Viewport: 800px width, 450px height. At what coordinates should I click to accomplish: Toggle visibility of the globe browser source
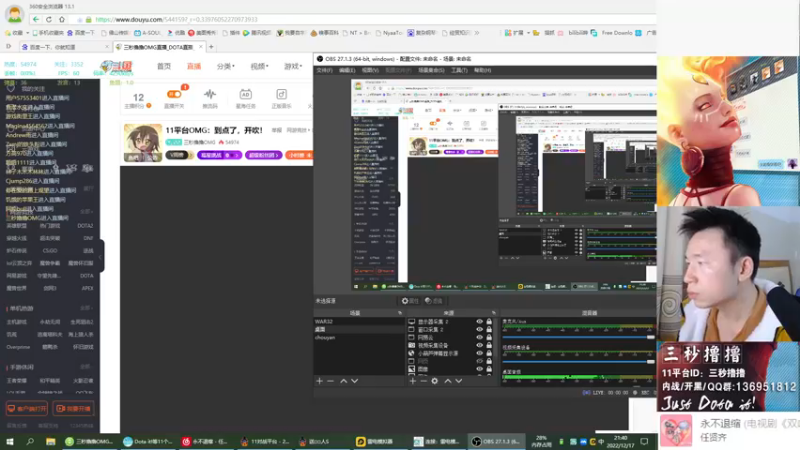(479, 353)
